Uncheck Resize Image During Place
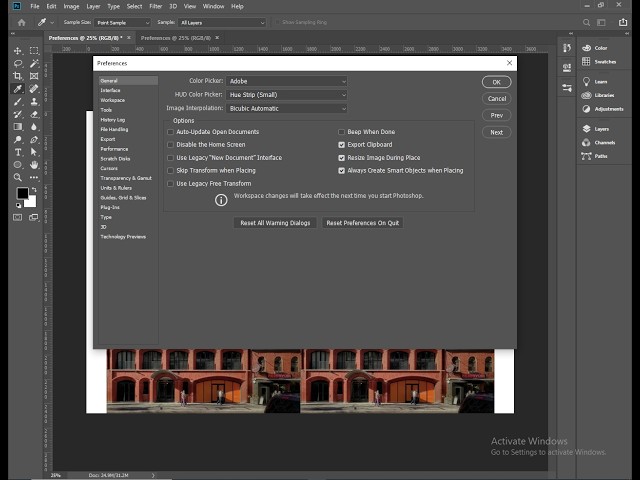Image resolution: width=640 pixels, height=480 pixels. (x=342, y=158)
